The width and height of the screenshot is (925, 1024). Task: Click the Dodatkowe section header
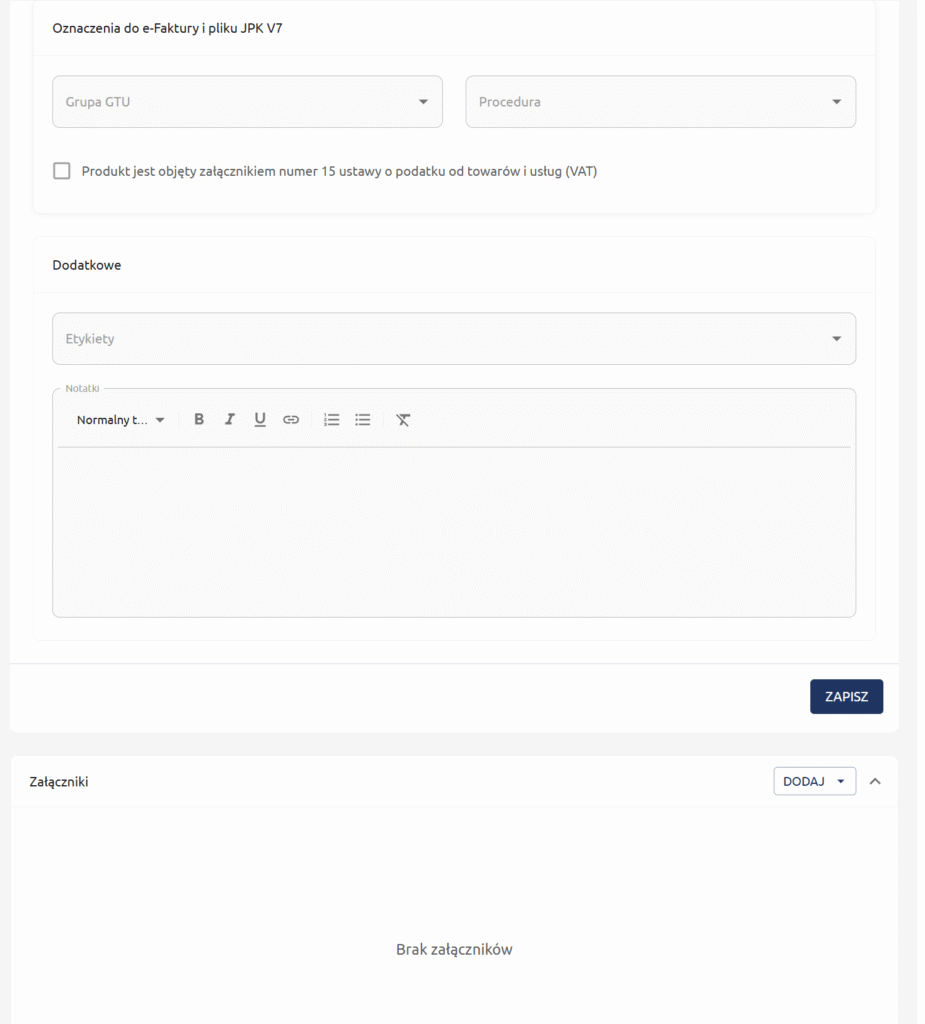[87, 265]
